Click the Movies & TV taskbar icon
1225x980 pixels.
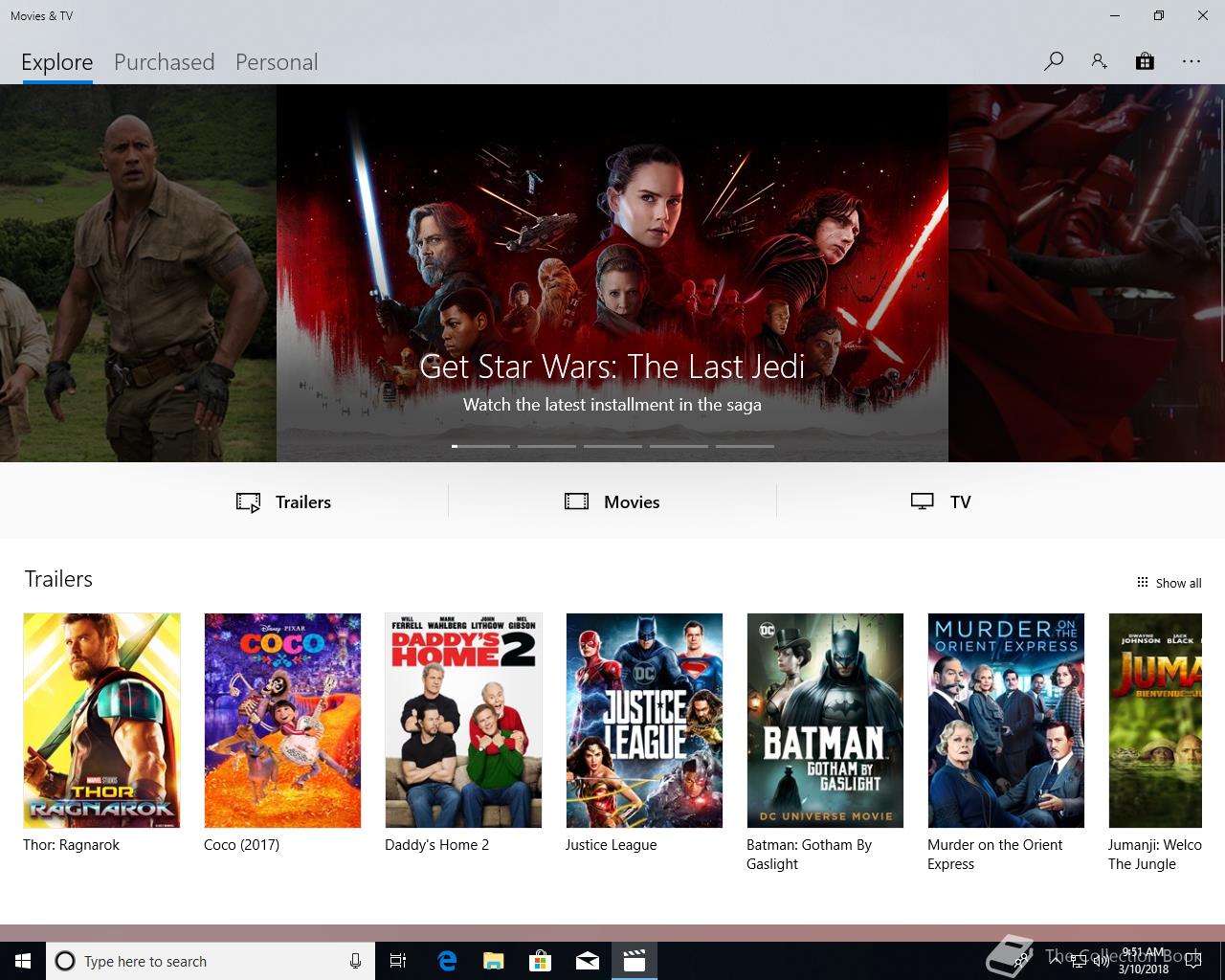635,961
